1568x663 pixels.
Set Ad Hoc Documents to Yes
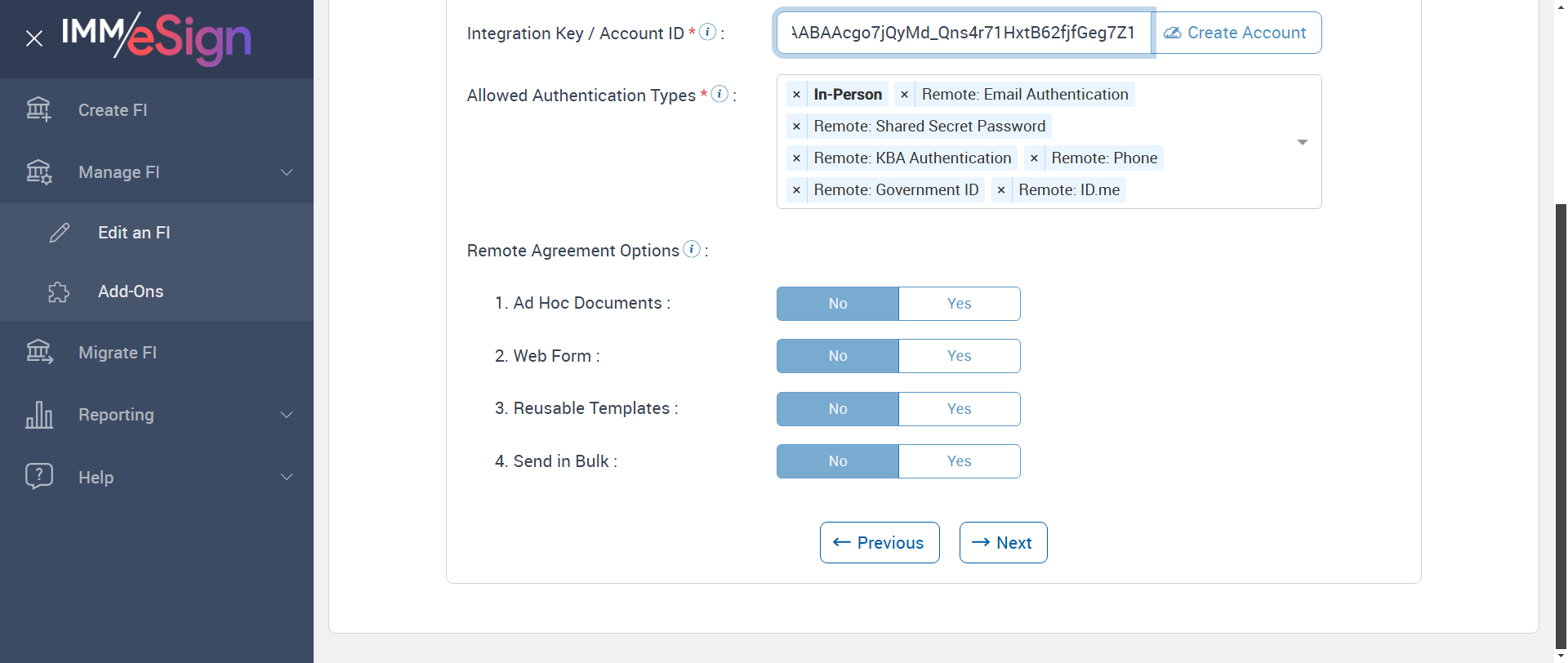[959, 304]
